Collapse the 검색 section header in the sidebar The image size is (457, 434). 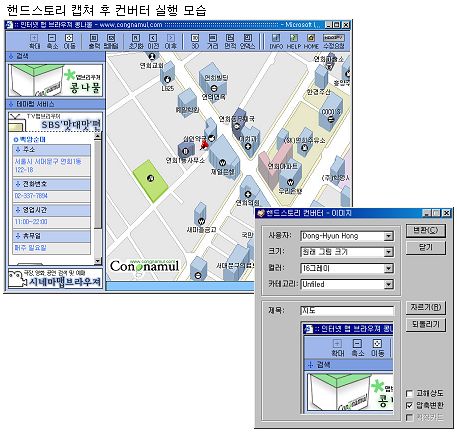click(x=55, y=56)
